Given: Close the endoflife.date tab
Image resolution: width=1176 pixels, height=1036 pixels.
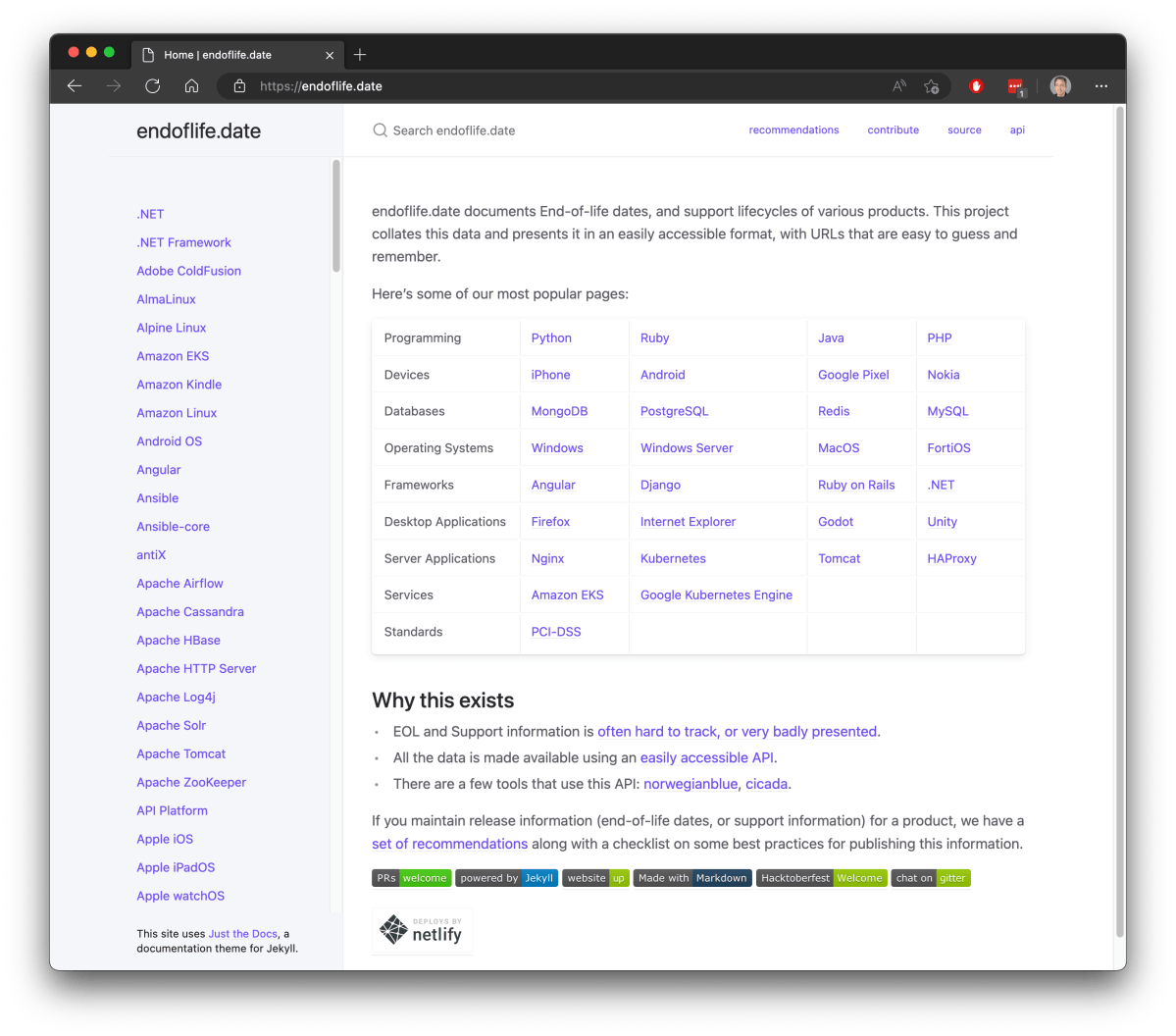Looking at the screenshot, I should [330, 55].
